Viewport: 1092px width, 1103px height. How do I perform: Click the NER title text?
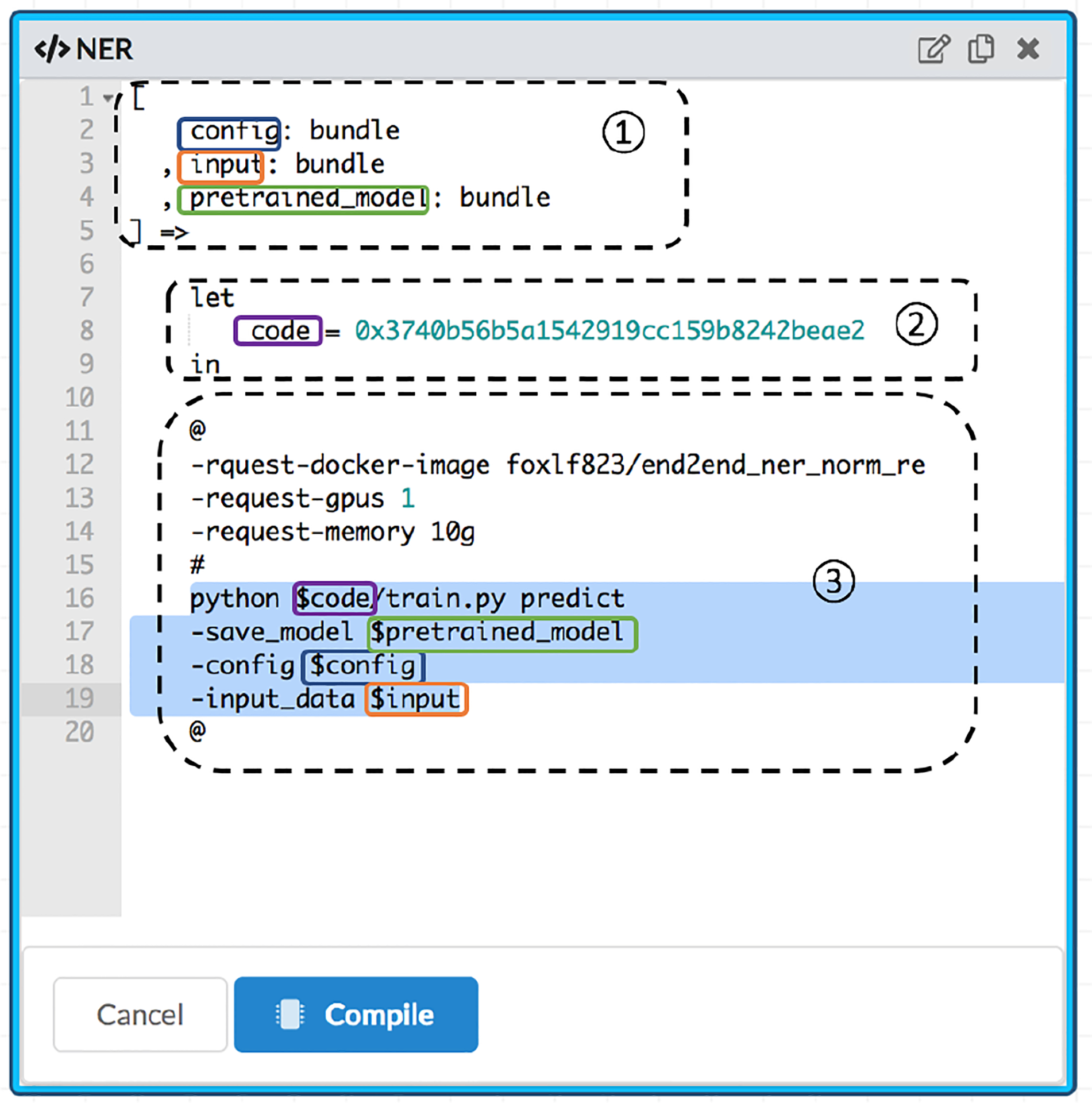105,49
